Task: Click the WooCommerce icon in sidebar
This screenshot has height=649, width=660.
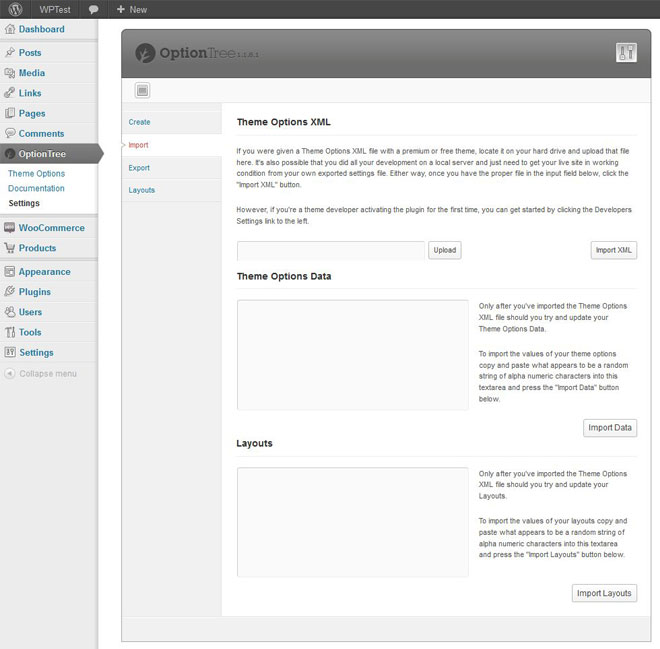Action: (x=10, y=228)
